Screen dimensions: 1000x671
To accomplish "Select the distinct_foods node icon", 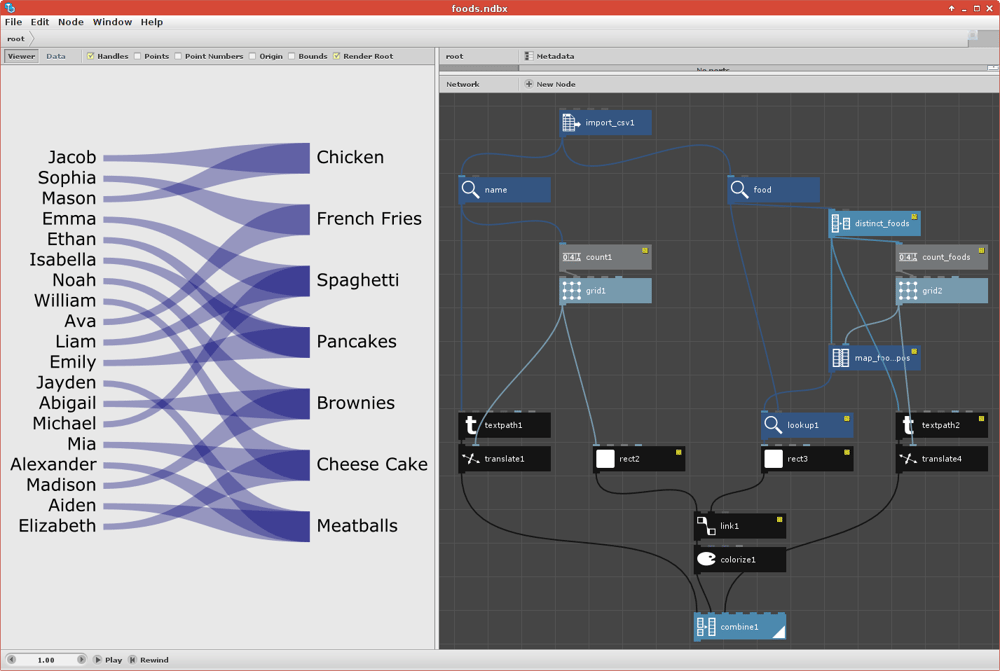I will click(841, 223).
